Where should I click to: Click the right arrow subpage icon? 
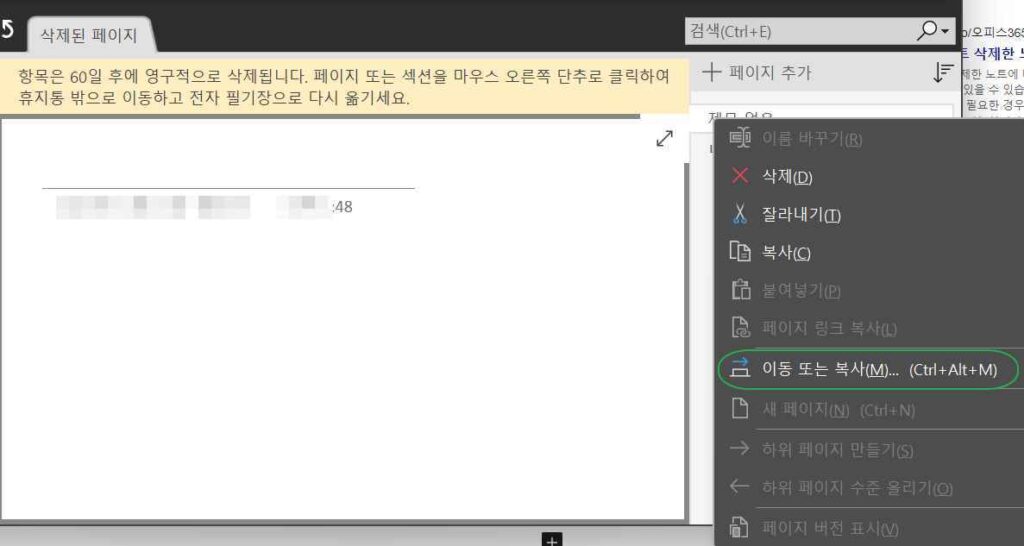point(739,448)
